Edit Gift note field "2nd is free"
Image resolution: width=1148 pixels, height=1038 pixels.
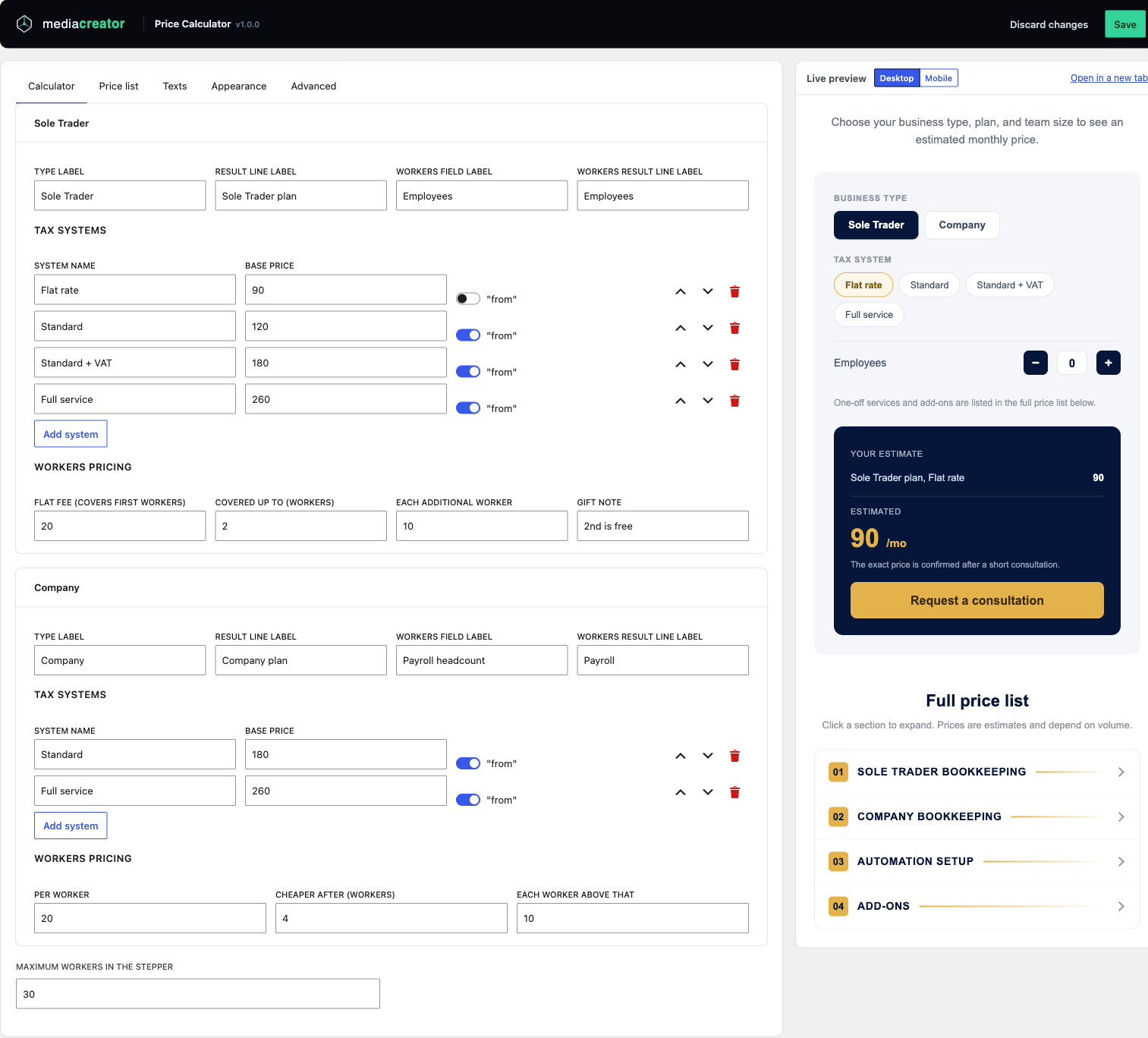pos(662,526)
